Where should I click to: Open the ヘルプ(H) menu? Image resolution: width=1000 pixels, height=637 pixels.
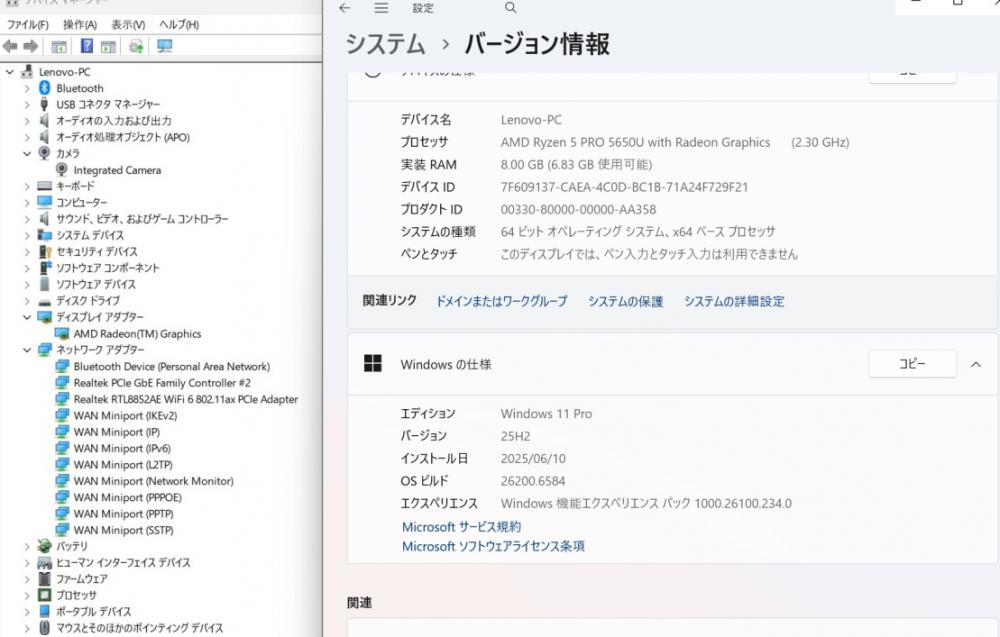pyautogui.click(x=179, y=24)
